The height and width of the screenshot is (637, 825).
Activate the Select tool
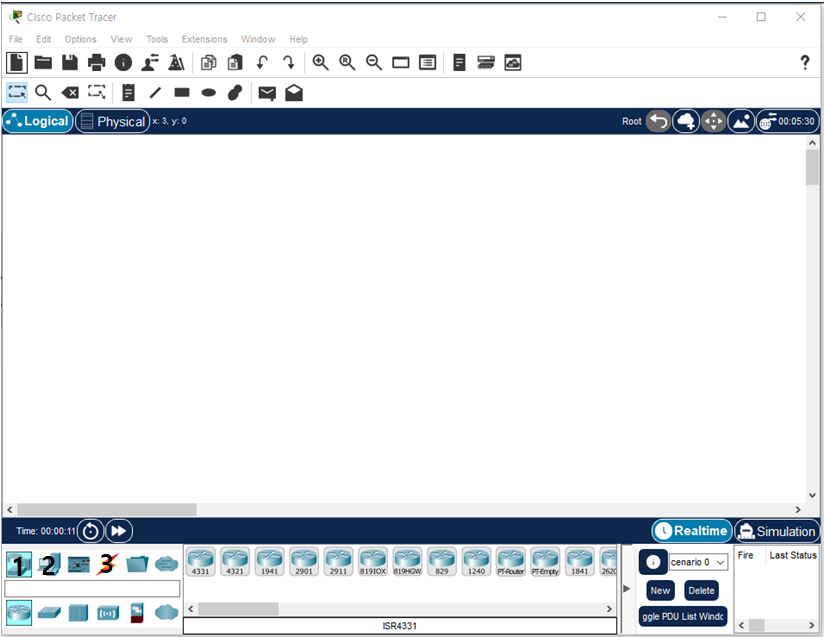[17, 93]
